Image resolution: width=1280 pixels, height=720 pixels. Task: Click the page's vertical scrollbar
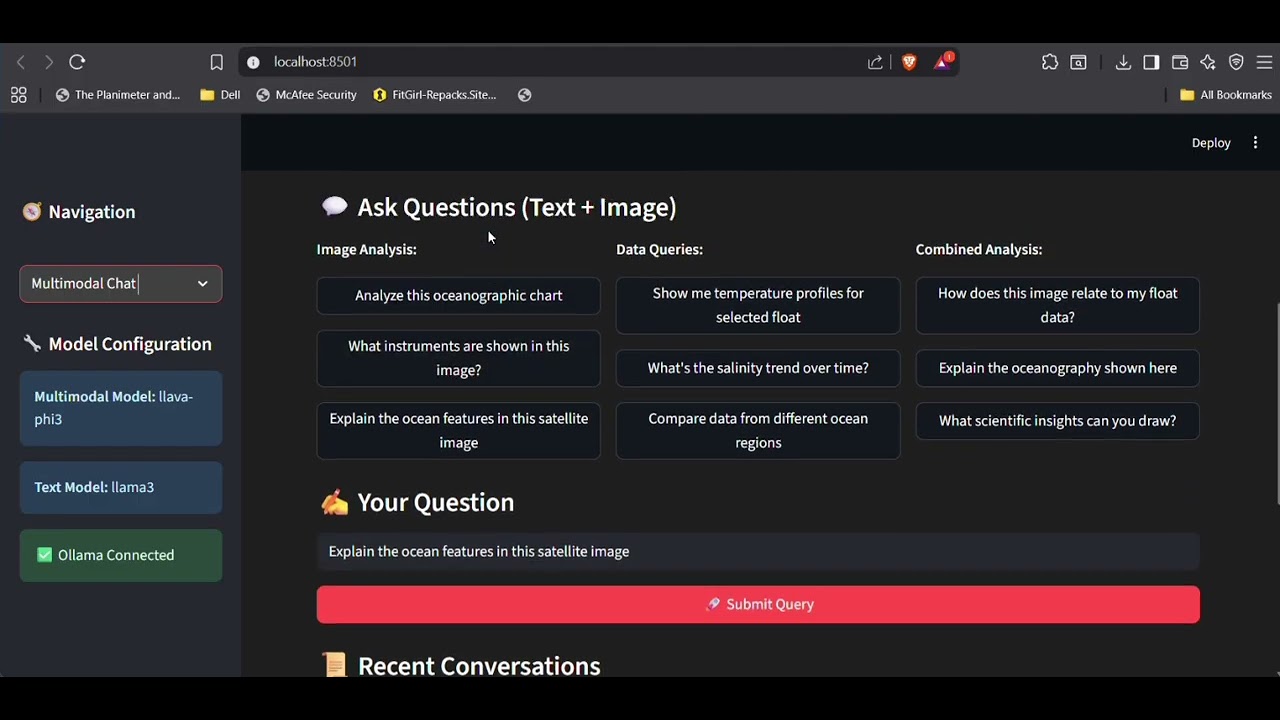1275,405
